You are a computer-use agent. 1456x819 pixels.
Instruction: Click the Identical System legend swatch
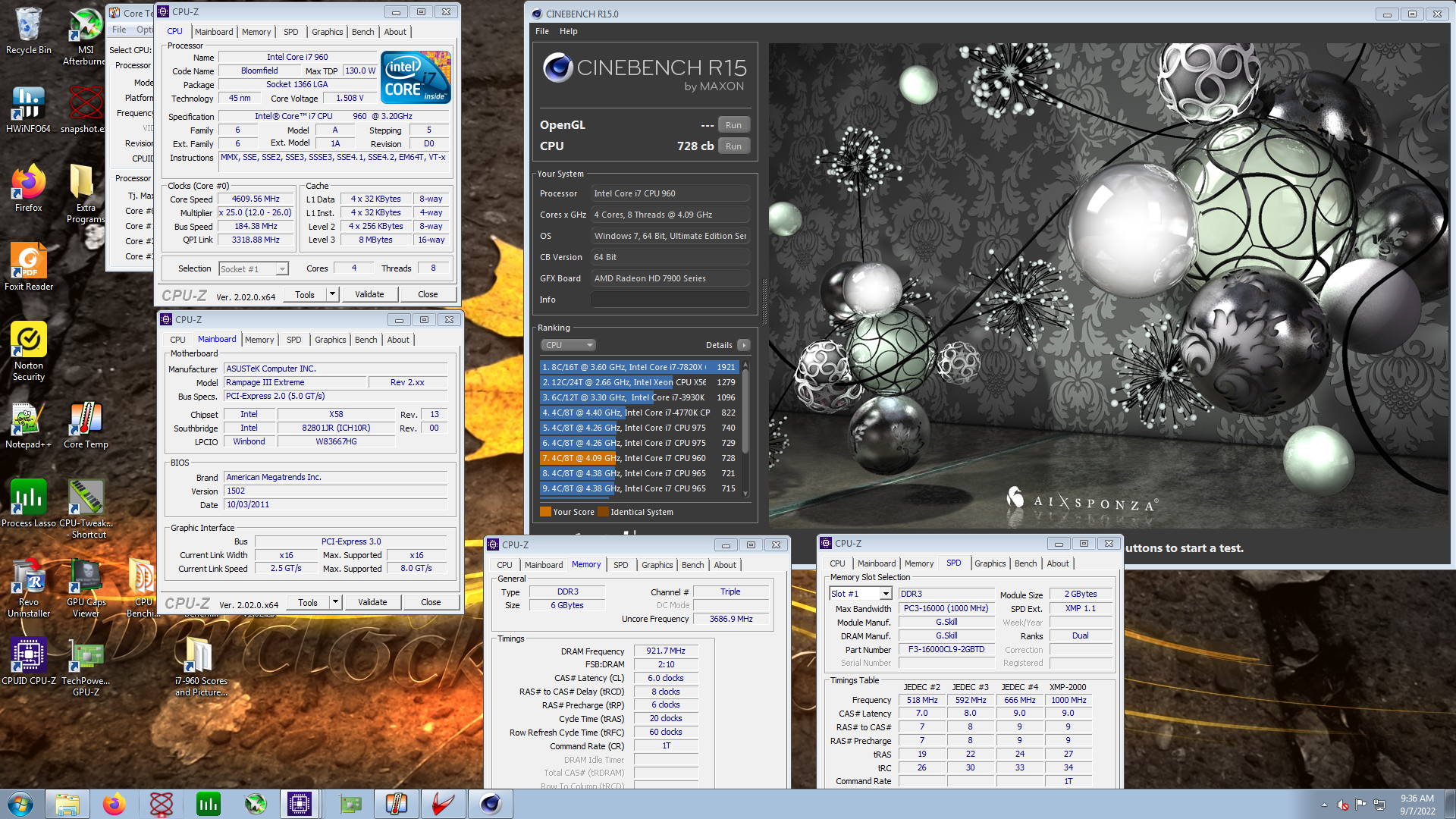pos(603,512)
